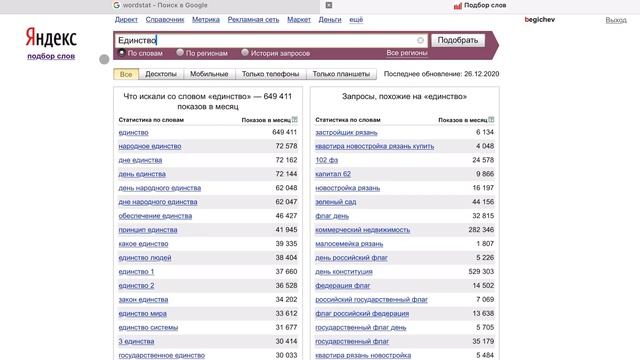
Task: Open the день конституция similar query
Action: coord(344,271)
